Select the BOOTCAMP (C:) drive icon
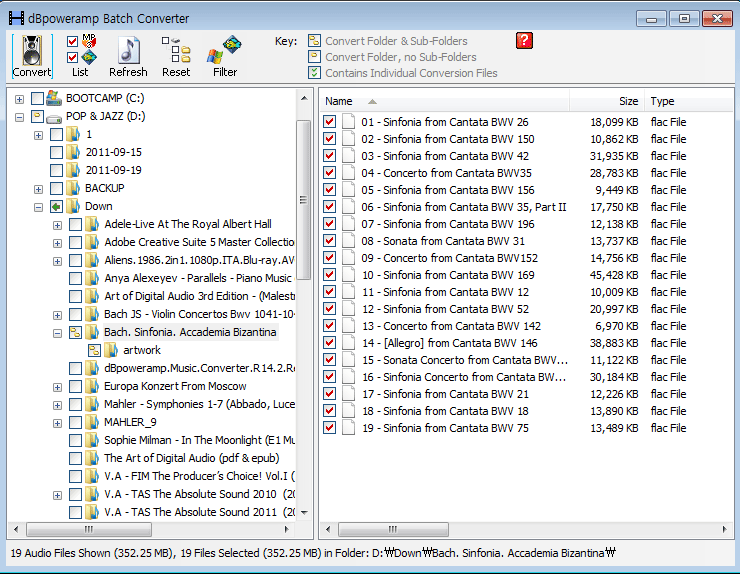740x574 pixels. point(54,98)
